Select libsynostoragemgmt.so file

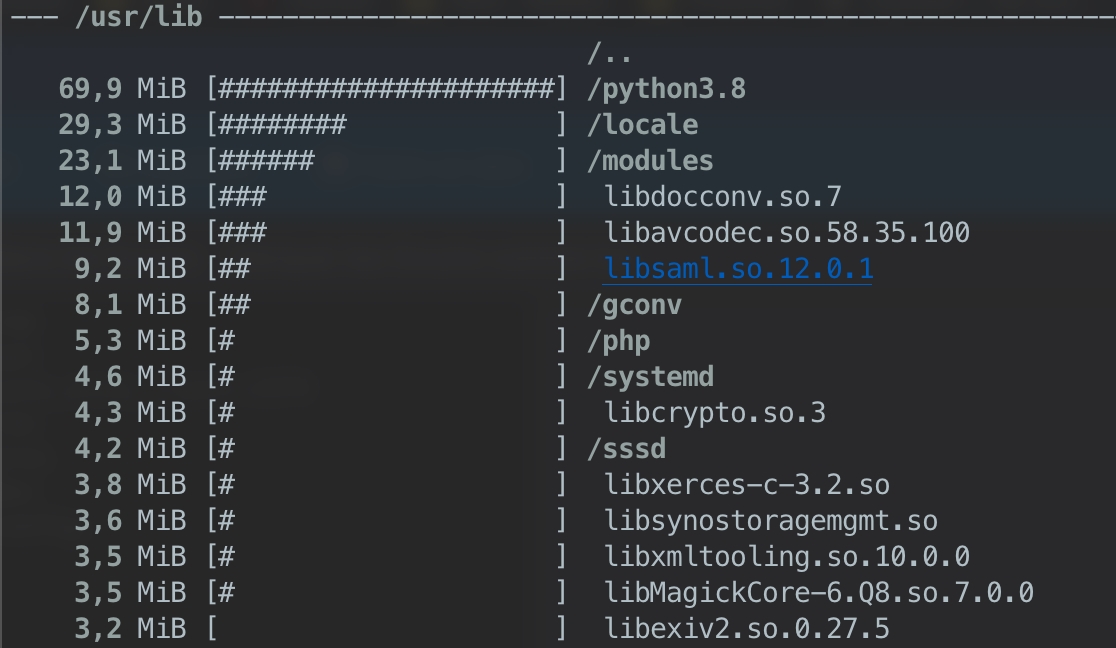click(x=770, y=521)
